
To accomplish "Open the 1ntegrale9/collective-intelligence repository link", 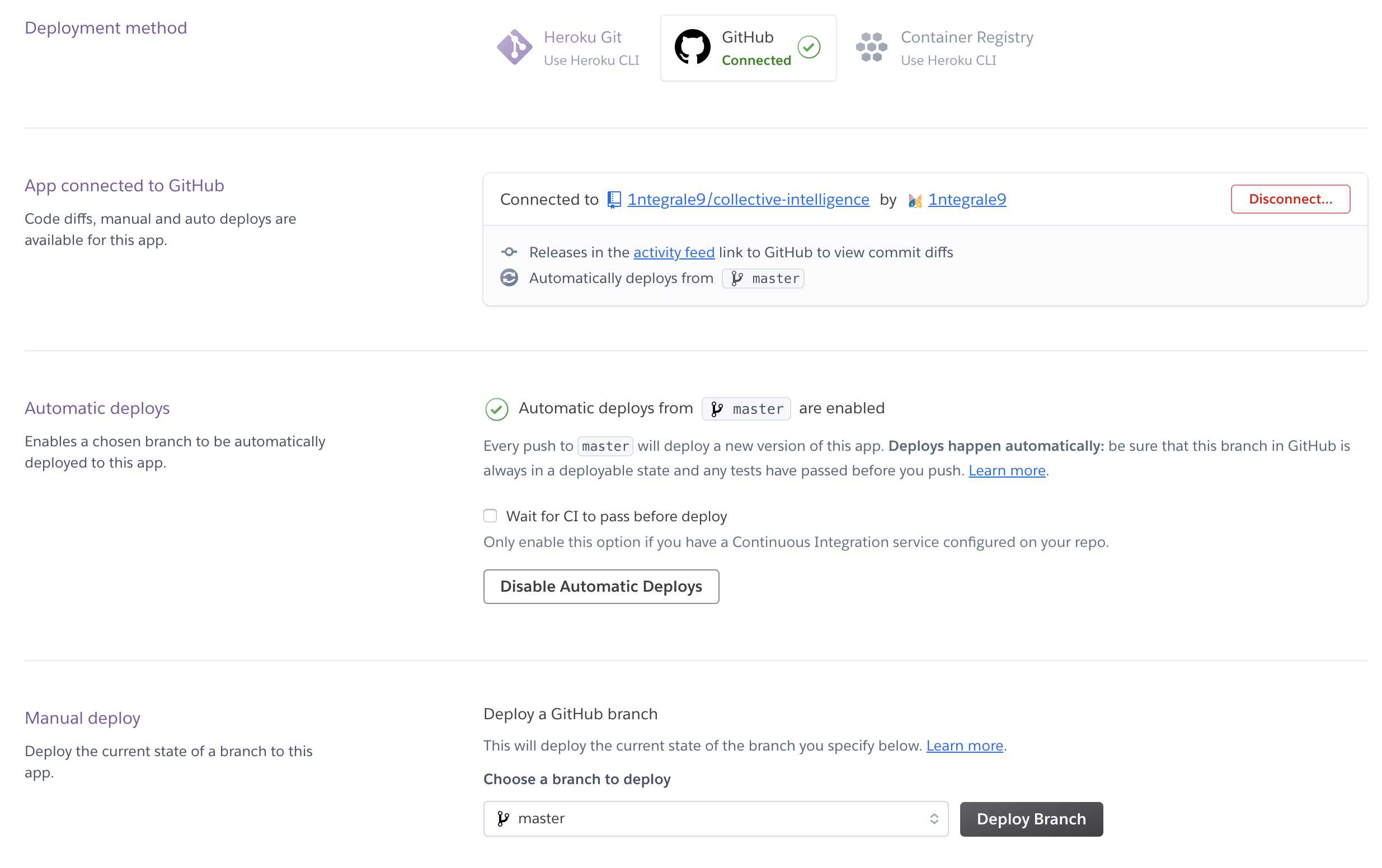I will pos(749,199).
